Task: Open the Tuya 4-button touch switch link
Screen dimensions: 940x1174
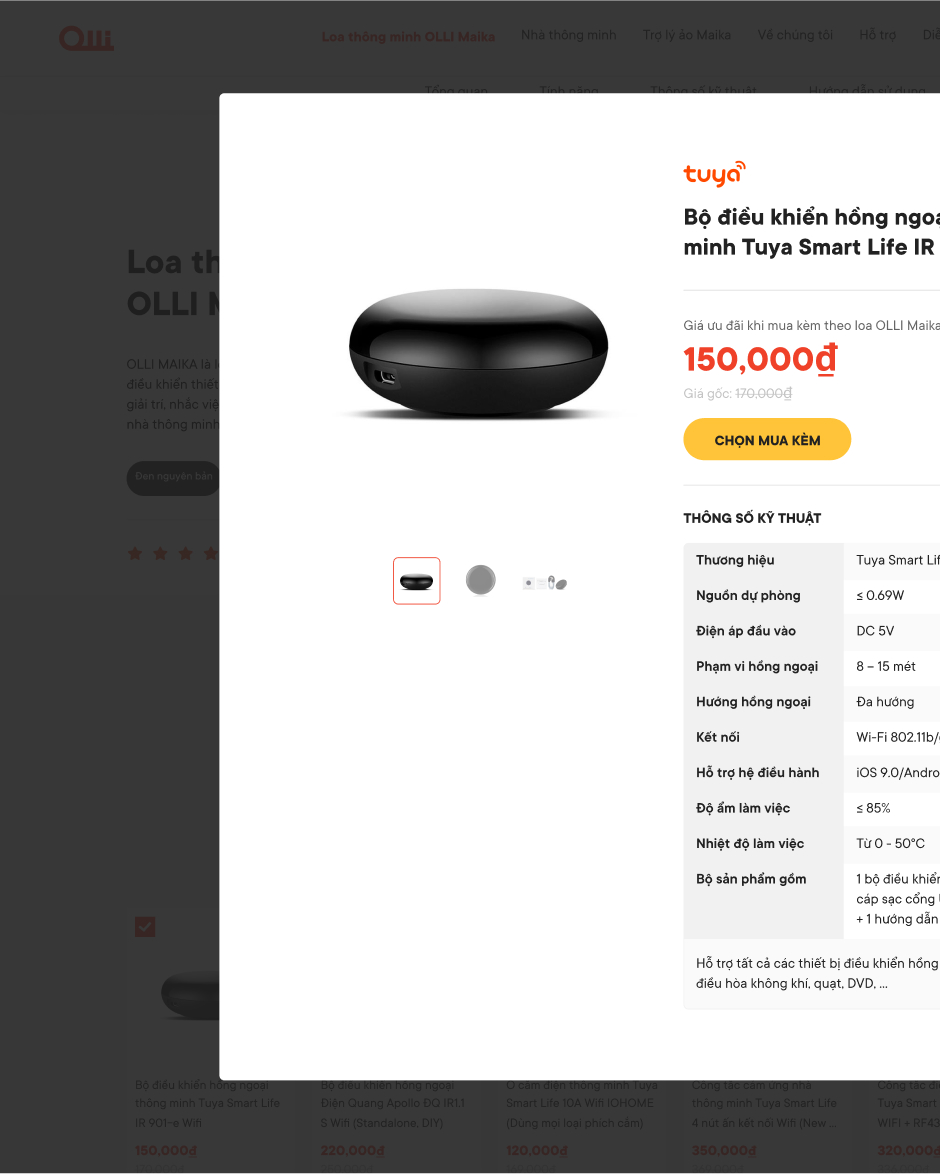Action: (x=765, y=1103)
